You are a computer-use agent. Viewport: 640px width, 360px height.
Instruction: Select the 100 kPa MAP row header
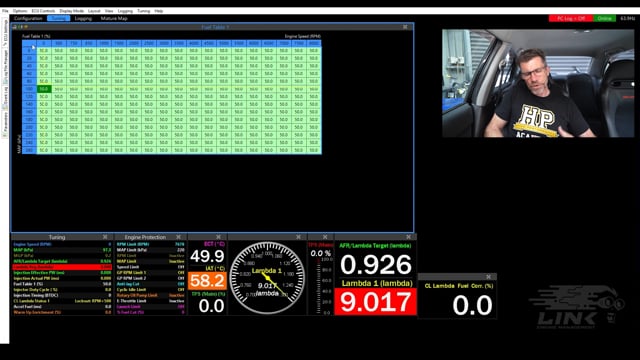[x=29, y=89]
